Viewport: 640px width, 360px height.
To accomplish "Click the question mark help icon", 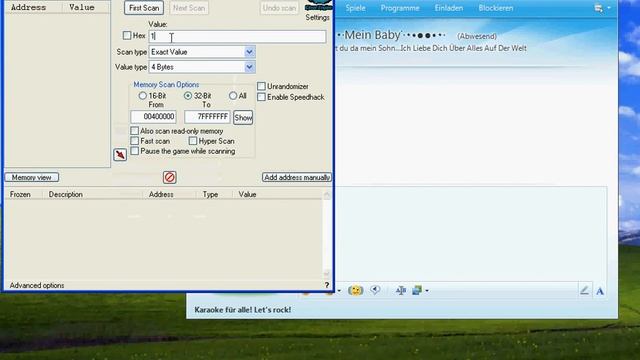I will tap(327, 285).
